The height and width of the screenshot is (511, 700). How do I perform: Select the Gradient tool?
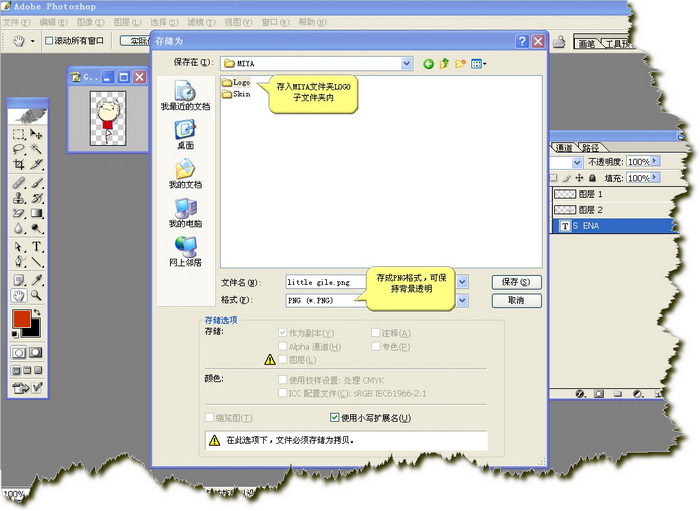(x=36, y=213)
